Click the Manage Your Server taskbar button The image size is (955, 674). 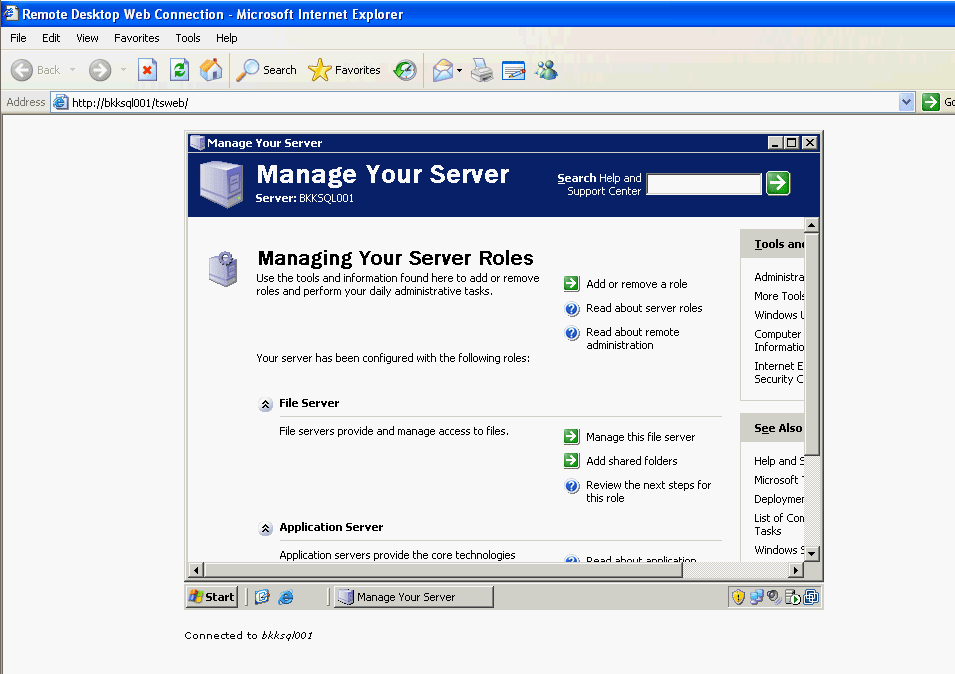(x=414, y=597)
